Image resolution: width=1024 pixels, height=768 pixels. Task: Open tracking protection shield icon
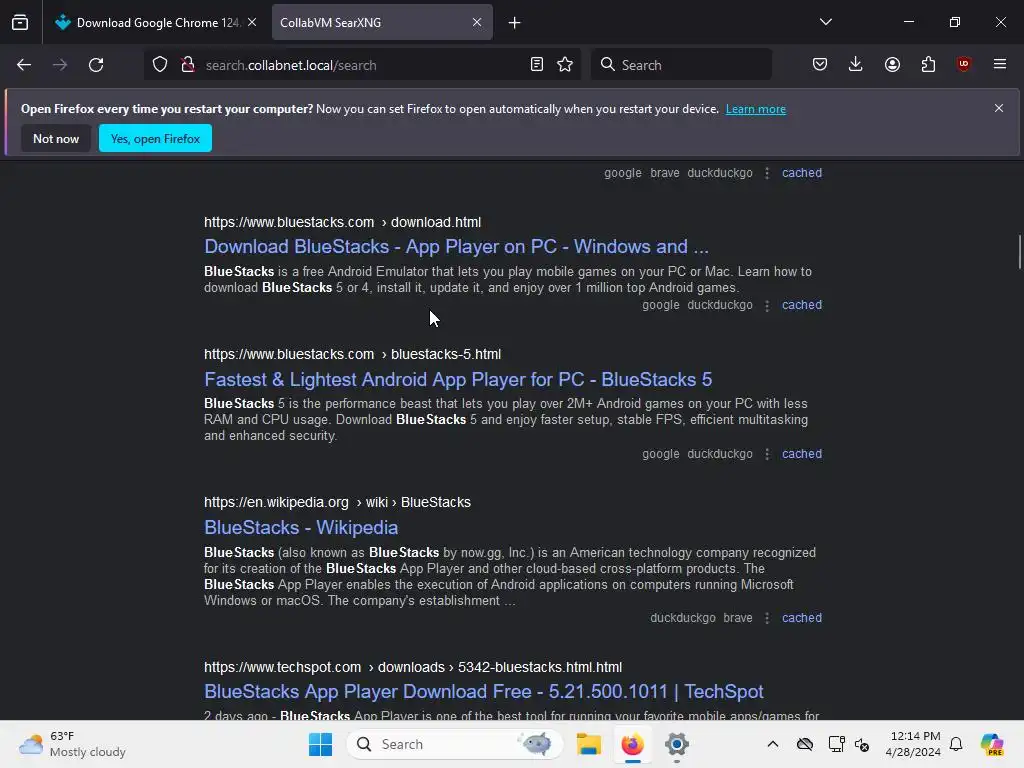160,65
